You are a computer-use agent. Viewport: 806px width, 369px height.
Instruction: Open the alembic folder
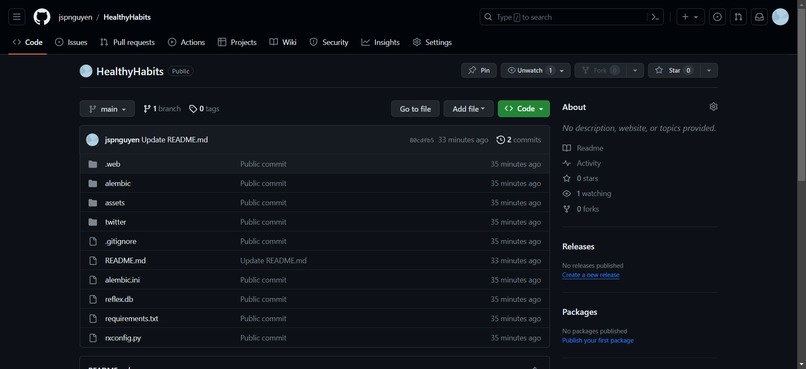pos(118,183)
